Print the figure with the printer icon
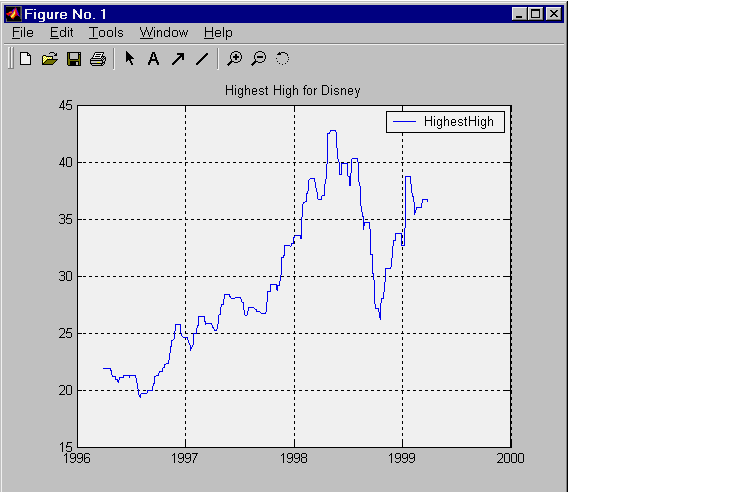This screenshot has height=492, width=740. click(98, 59)
